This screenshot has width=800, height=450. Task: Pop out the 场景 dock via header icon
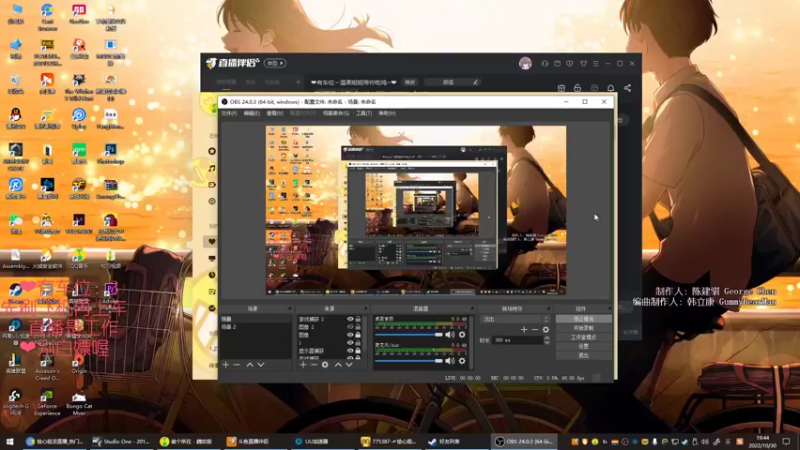(289, 309)
